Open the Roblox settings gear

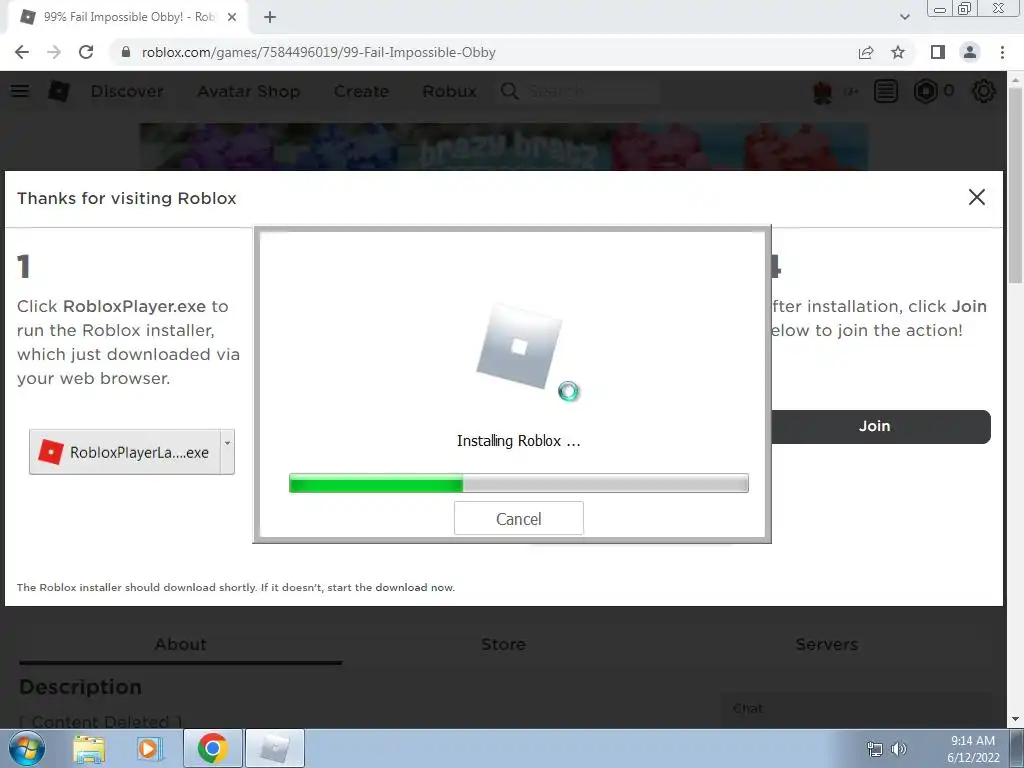point(984,91)
